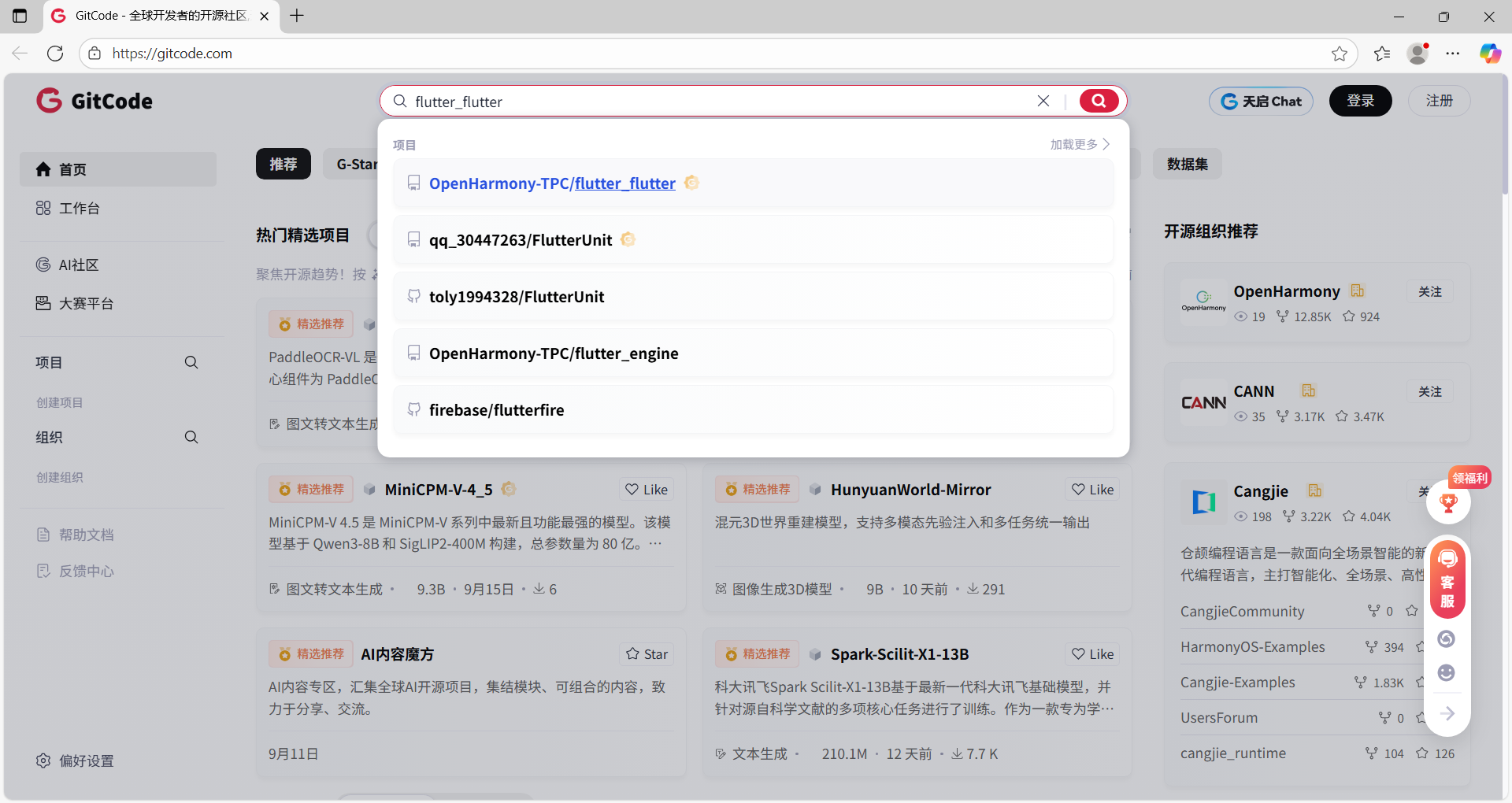This screenshot has height=803, width=1512.
Task: Click the browser address bar URL
Action: tap(172, 53)
